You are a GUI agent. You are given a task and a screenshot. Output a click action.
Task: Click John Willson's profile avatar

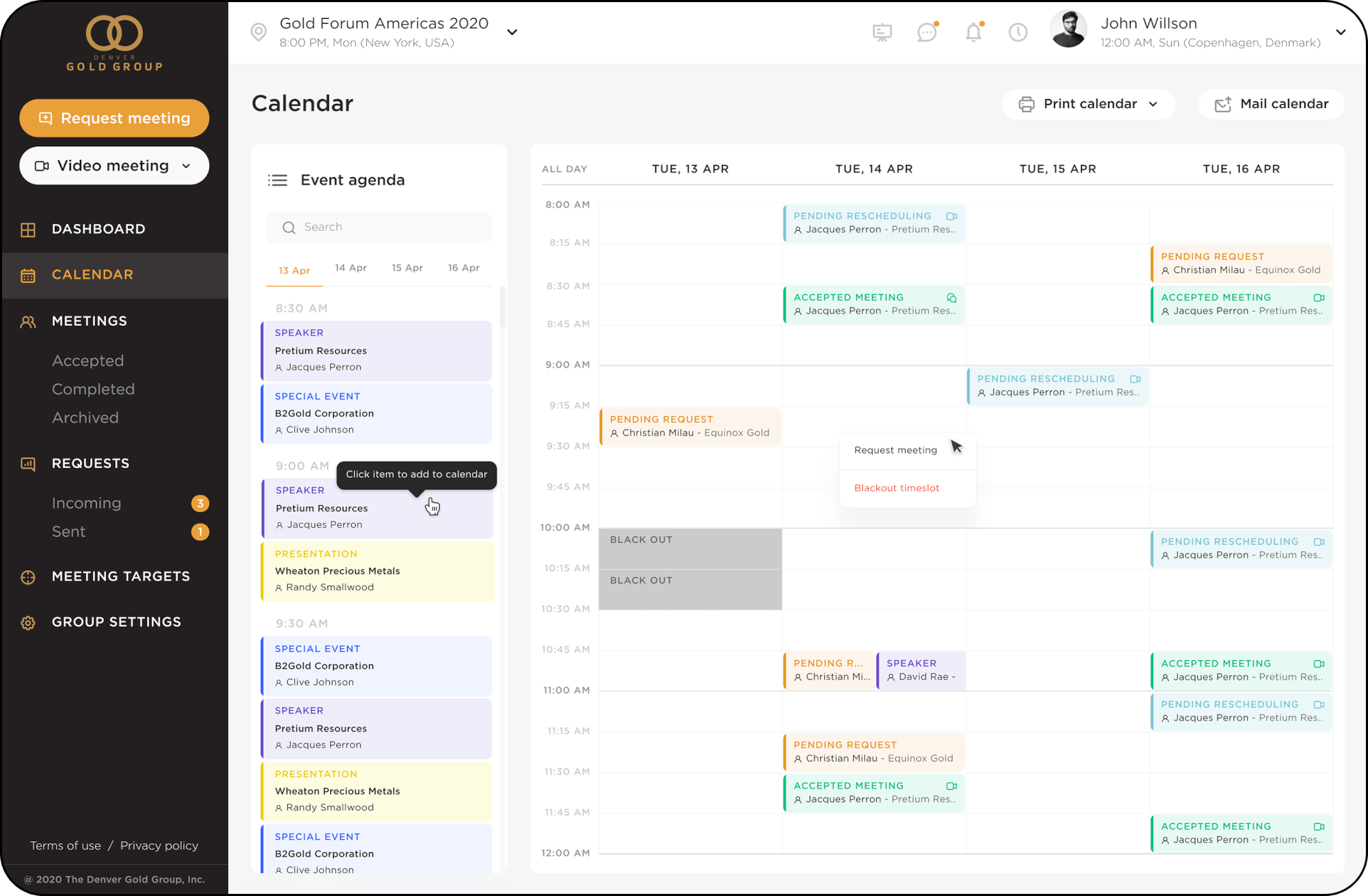[x=1068, y=29]
